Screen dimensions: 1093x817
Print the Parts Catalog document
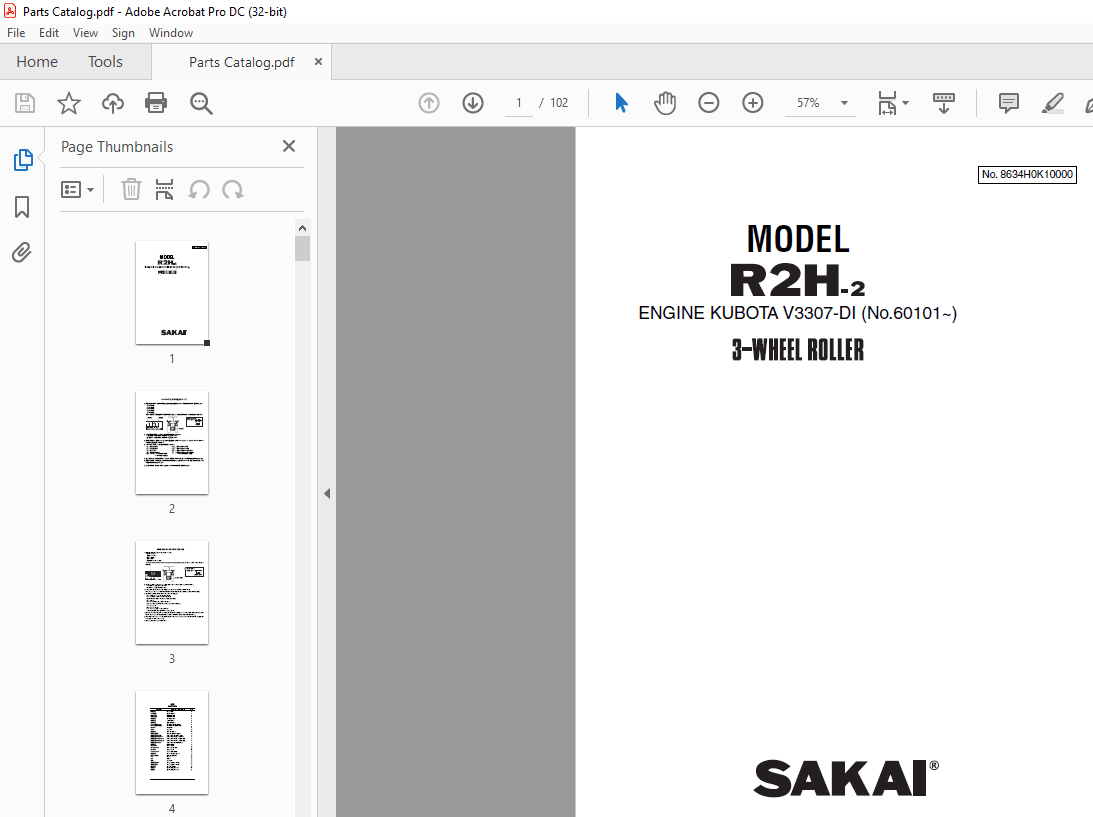tap(156, 102)
